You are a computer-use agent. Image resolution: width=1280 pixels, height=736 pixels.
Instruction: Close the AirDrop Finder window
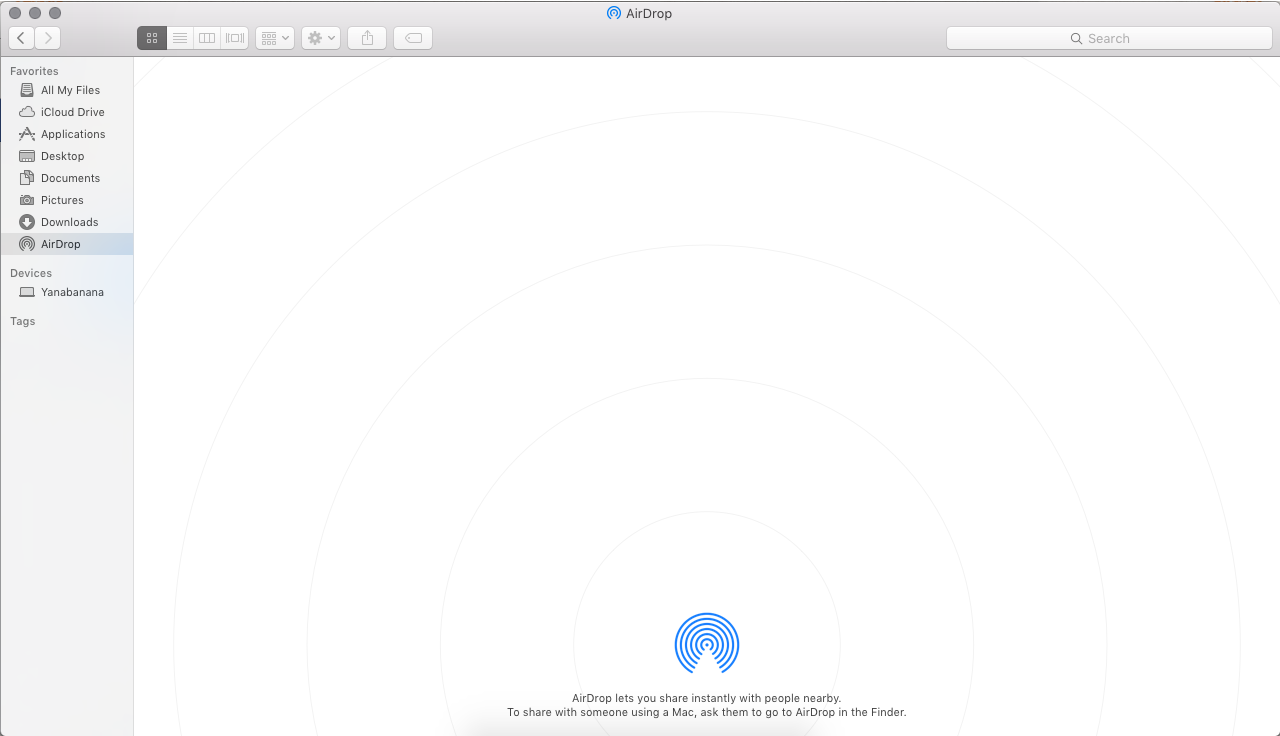[x=15, y=13]
